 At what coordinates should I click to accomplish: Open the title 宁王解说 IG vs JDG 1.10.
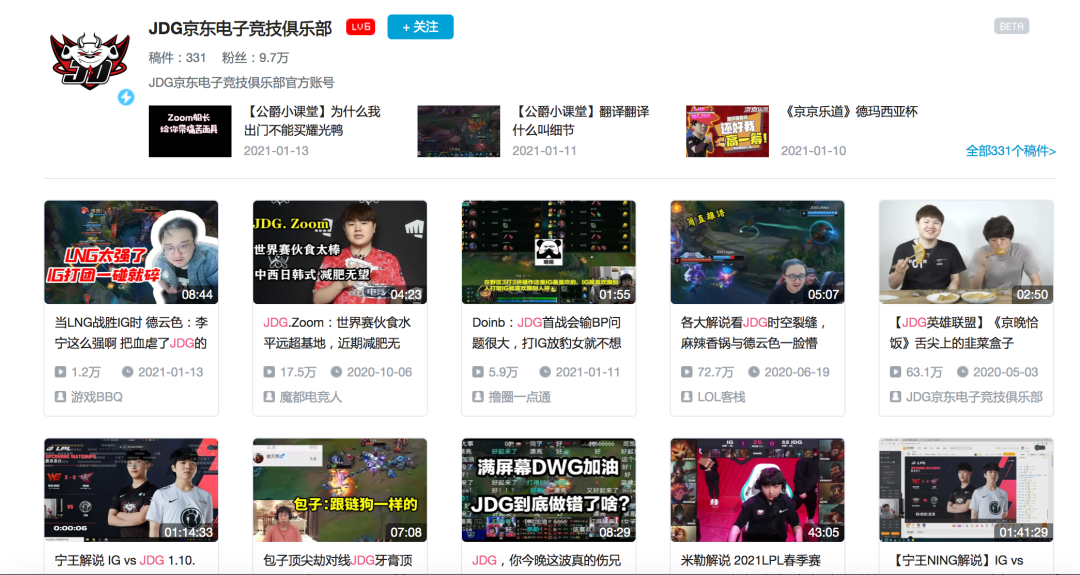coord(125,561)
